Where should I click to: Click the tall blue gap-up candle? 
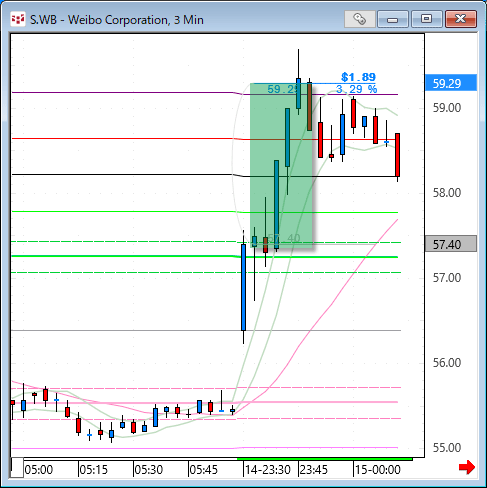pos(244,287)
